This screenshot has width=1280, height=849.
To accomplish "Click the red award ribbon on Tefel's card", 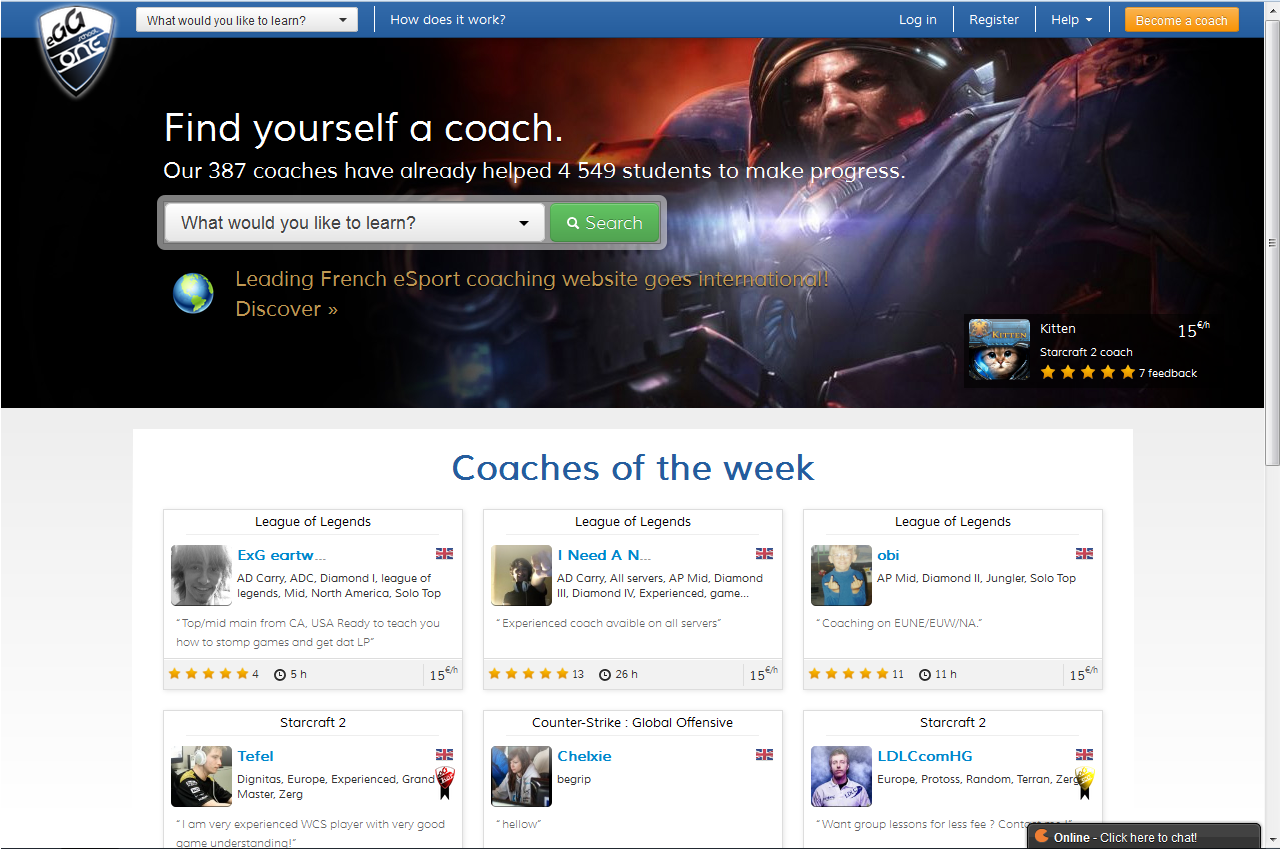I will point(445,782).
